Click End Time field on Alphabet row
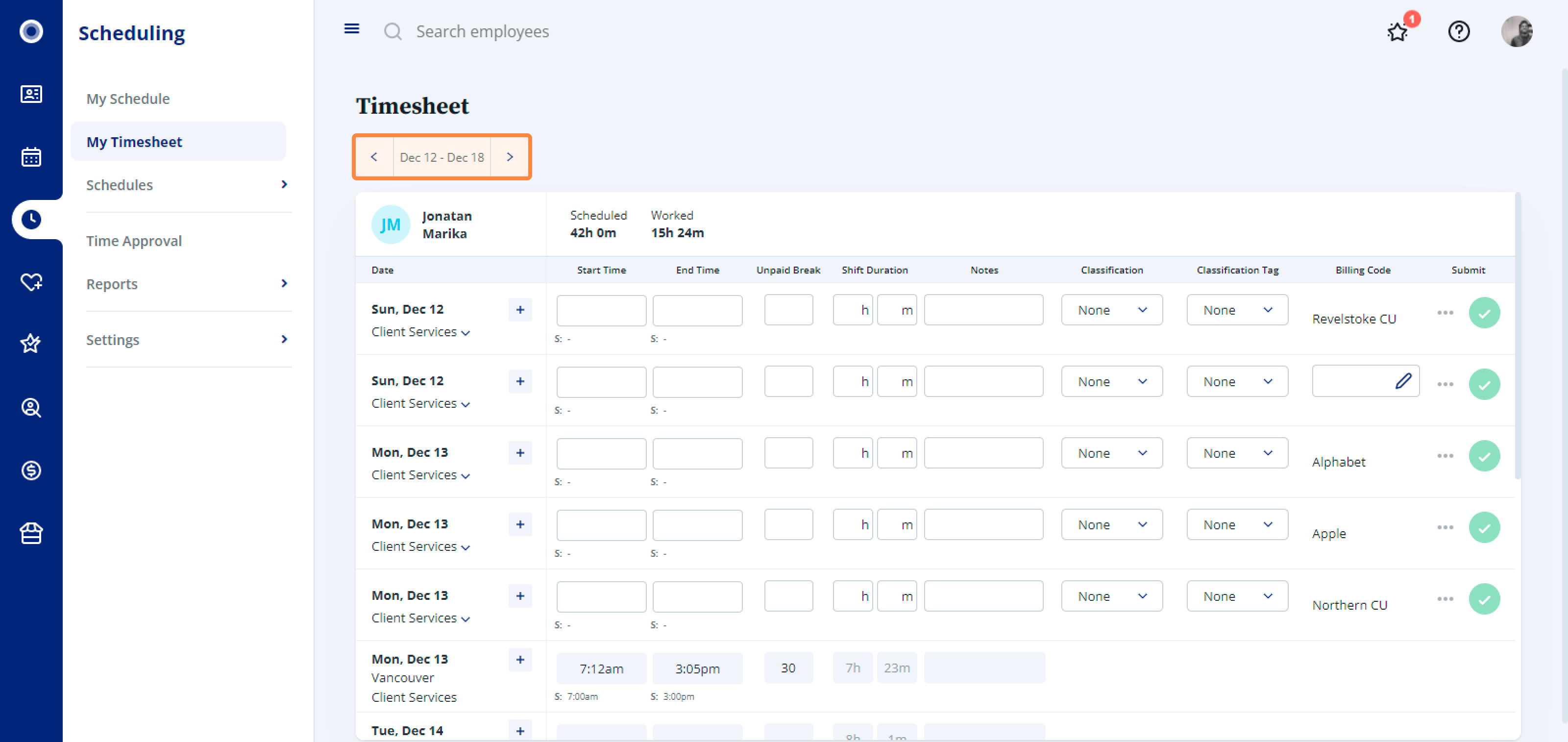The image size is (1568, 742). (x=697, y=453)
